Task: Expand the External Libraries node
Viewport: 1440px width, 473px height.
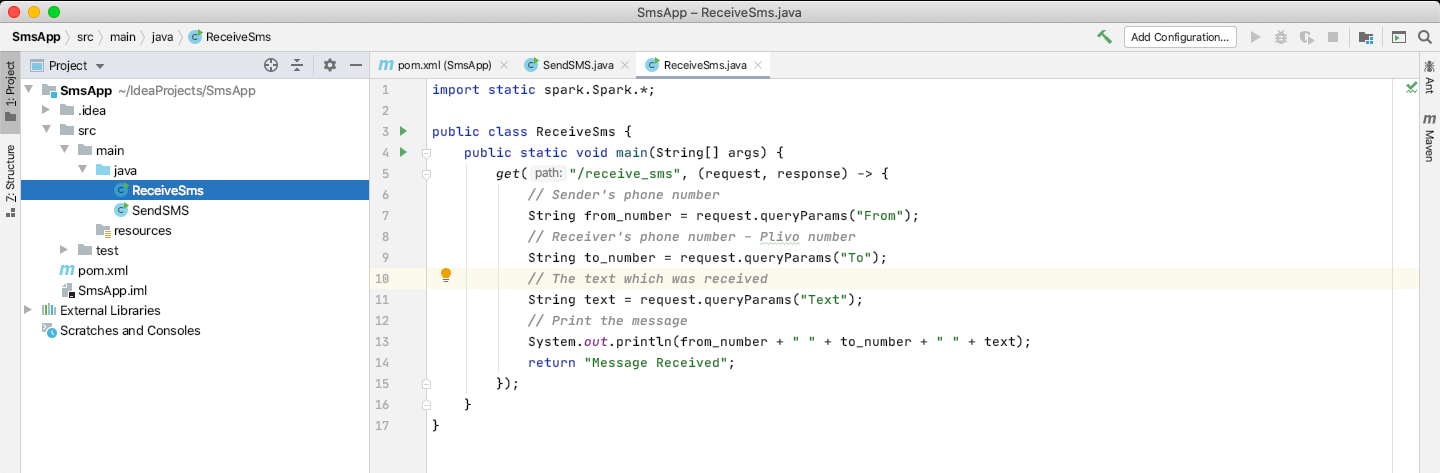Action: tap(28, 310)
